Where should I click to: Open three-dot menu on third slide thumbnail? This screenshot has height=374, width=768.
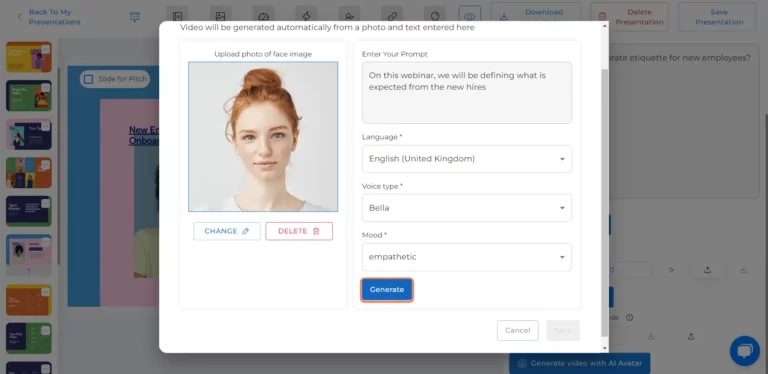[46, 126]
